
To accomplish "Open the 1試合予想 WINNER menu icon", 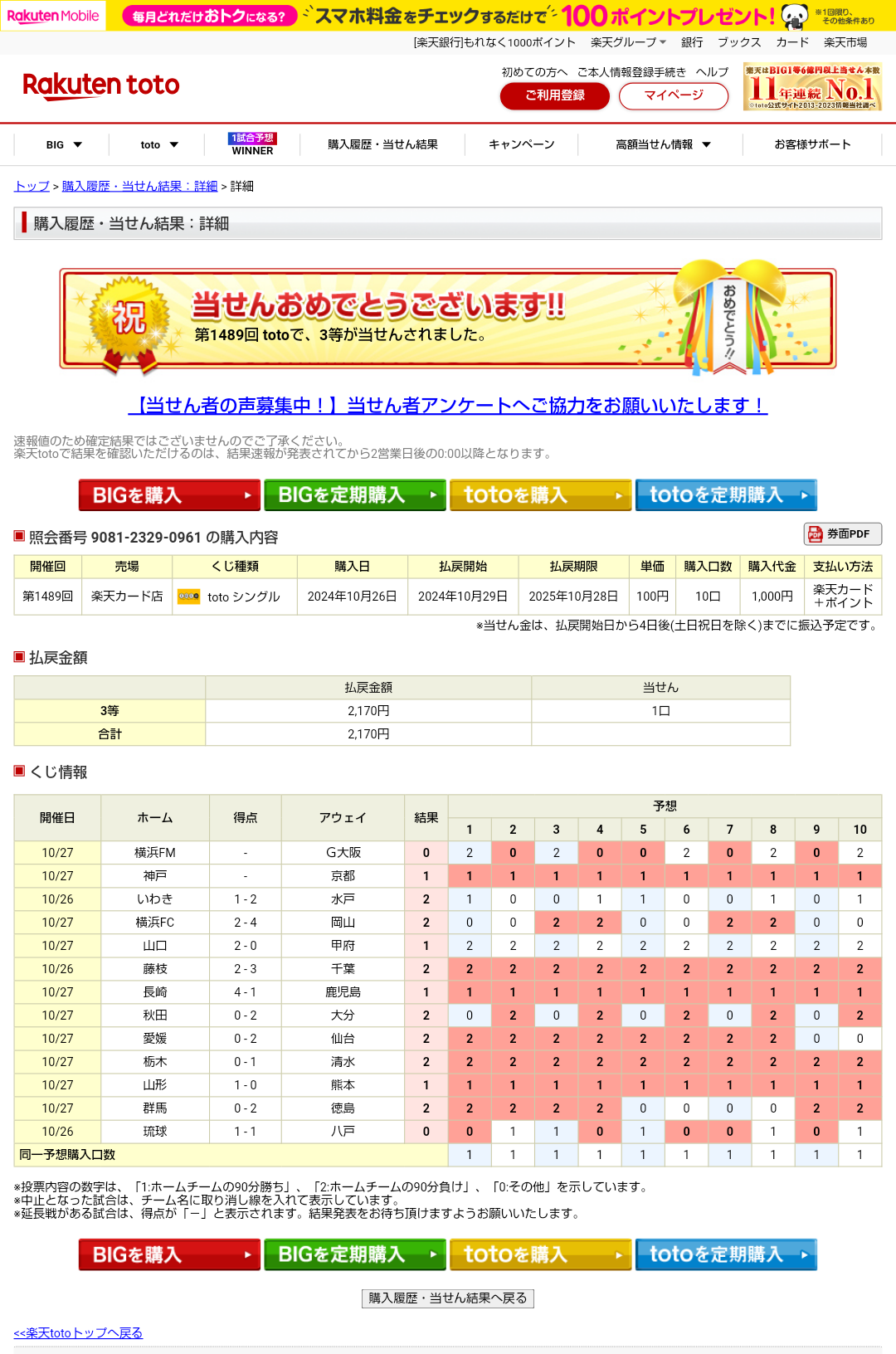I will click(252, 144).
